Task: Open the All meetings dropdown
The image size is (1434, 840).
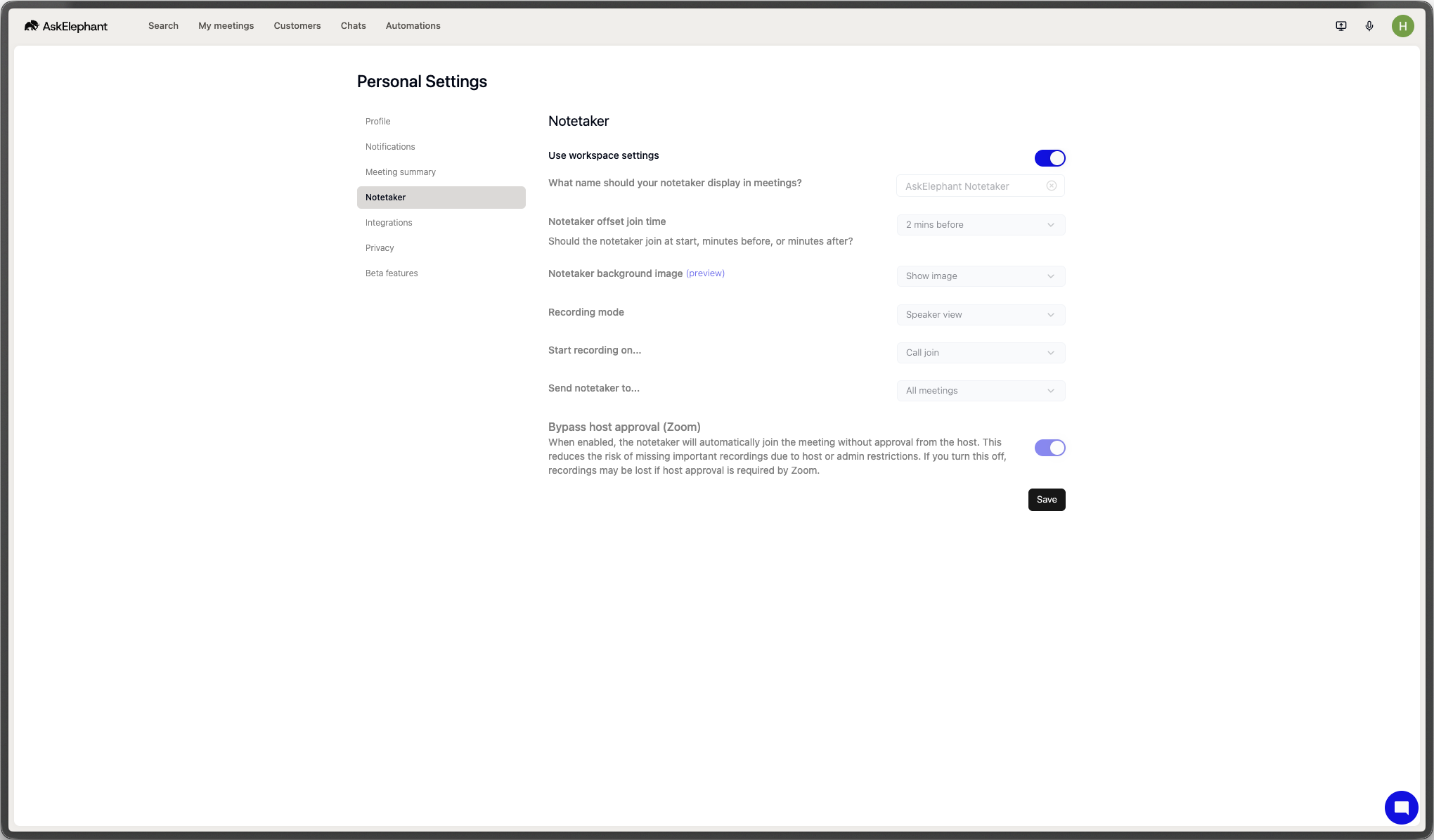Action: click(981, 391)
